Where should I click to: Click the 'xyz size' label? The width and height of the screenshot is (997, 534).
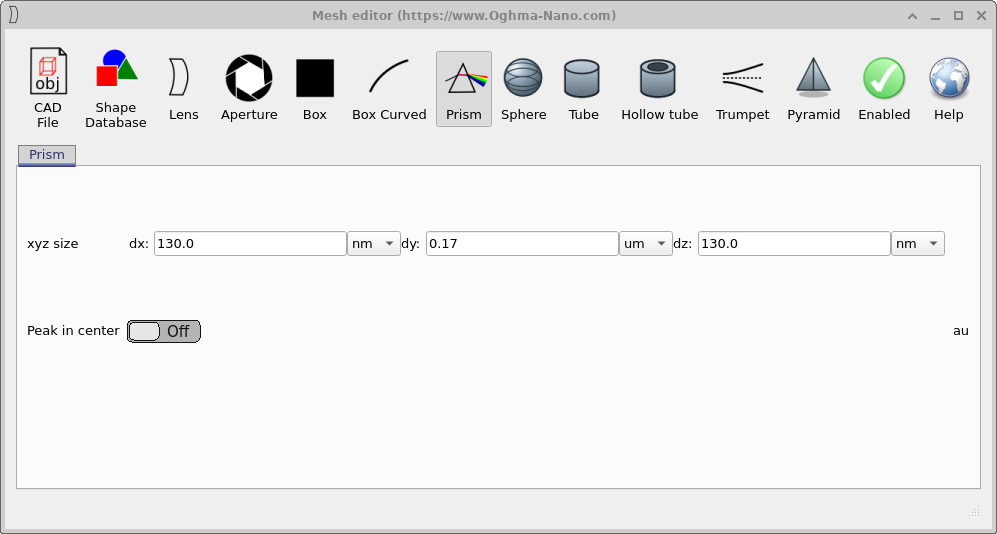coord(53,243)
